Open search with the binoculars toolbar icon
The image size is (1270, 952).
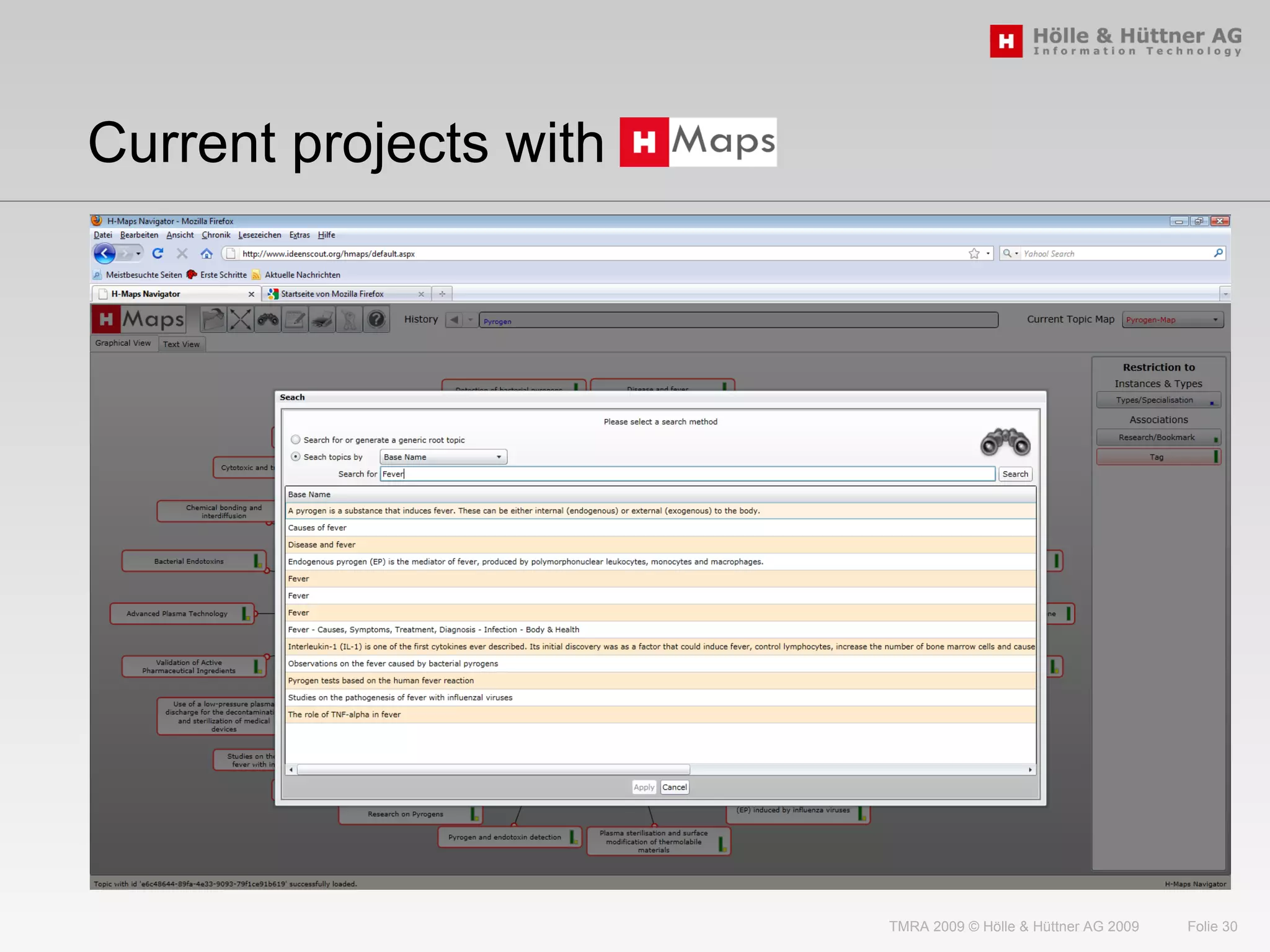point(268,320)
